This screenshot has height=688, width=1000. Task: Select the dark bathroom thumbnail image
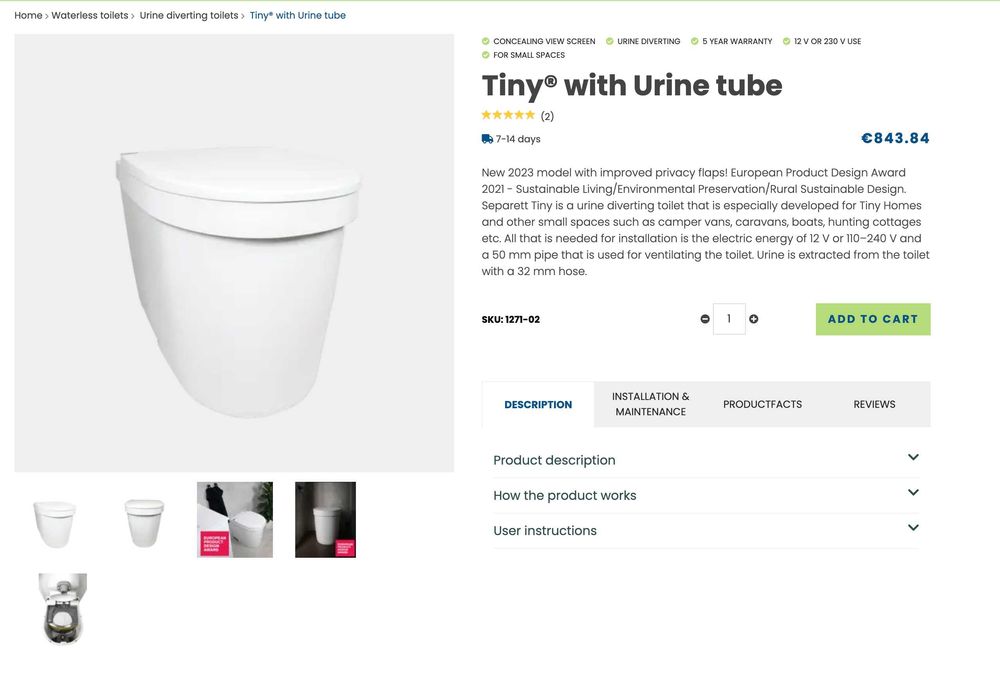click(x=325, y=520)
